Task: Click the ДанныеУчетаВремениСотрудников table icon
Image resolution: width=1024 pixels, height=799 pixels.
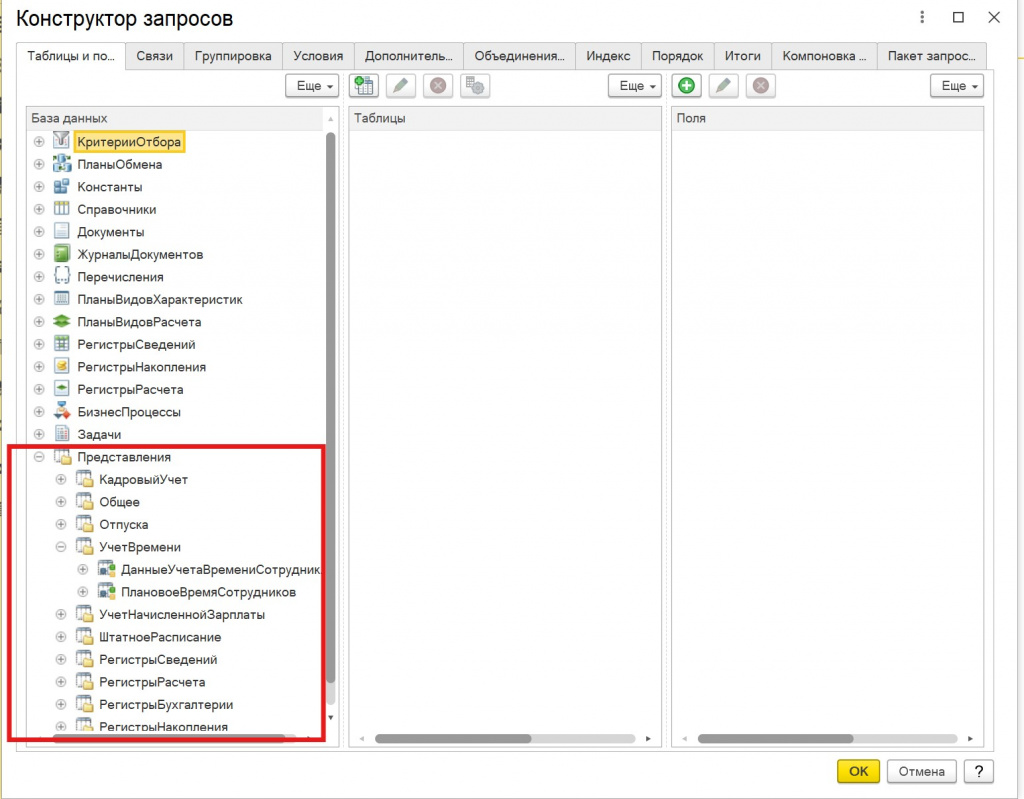Action: [106, 569]
